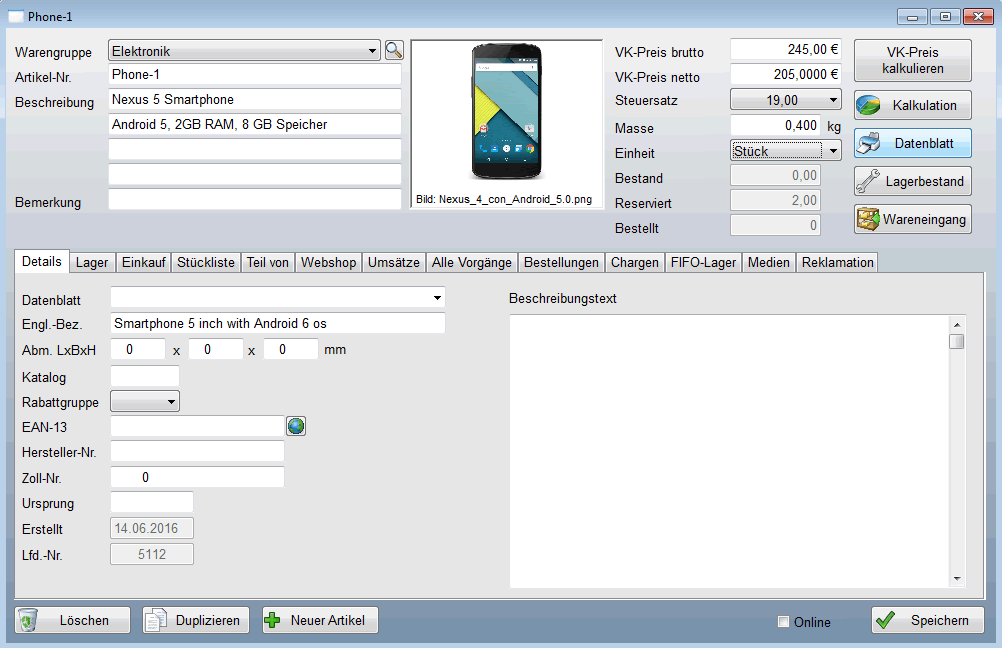
Task: Switch to the Reklamation tab
Action: click(837, 263)
